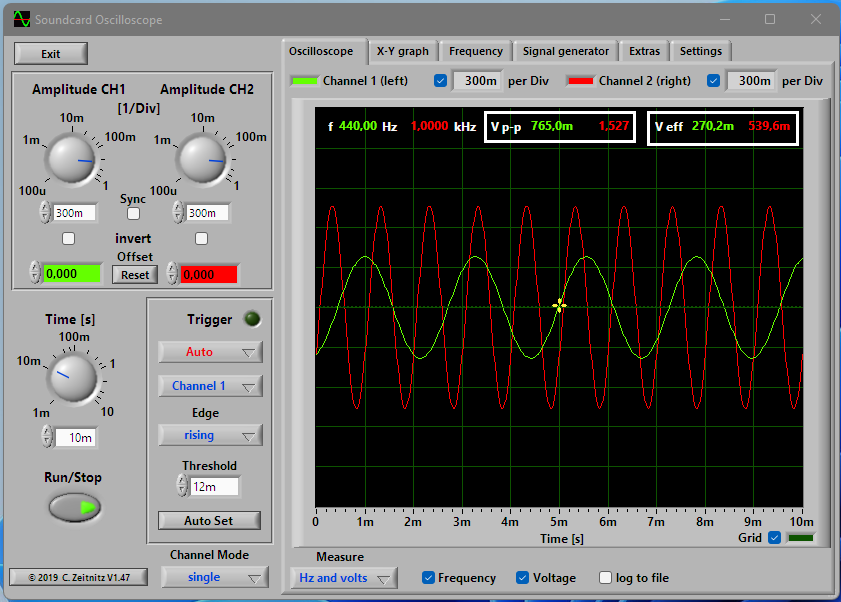Viewport: 841px width, 602px height.
Task: Enable the Sync checkbox
Action: [x=133, y=214]
